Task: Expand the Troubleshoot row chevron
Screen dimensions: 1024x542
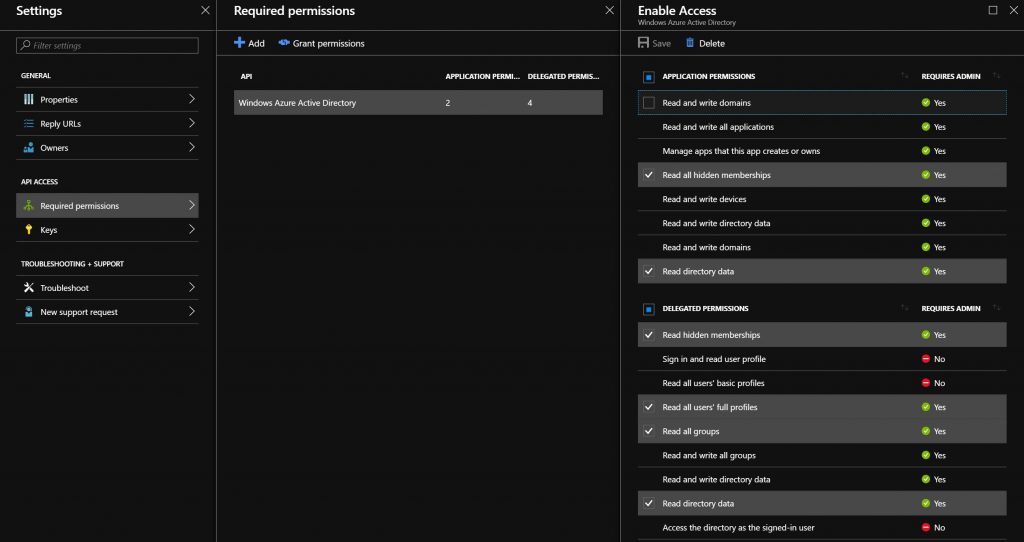Action: [x=191, y=287]
